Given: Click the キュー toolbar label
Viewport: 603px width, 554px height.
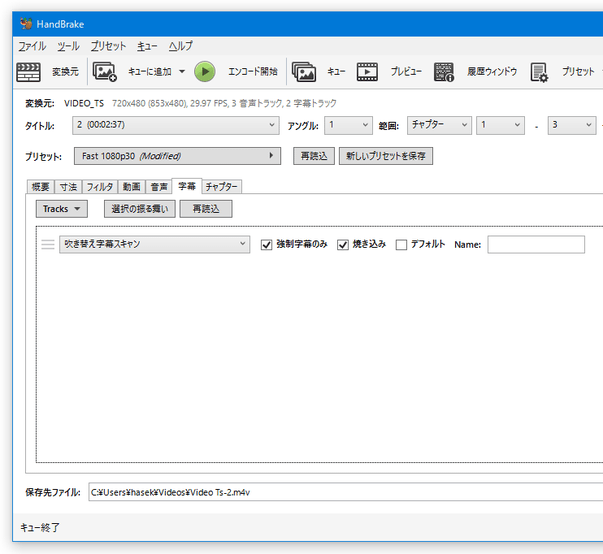Looking at the screenshot, I should (x=336, y=72).
